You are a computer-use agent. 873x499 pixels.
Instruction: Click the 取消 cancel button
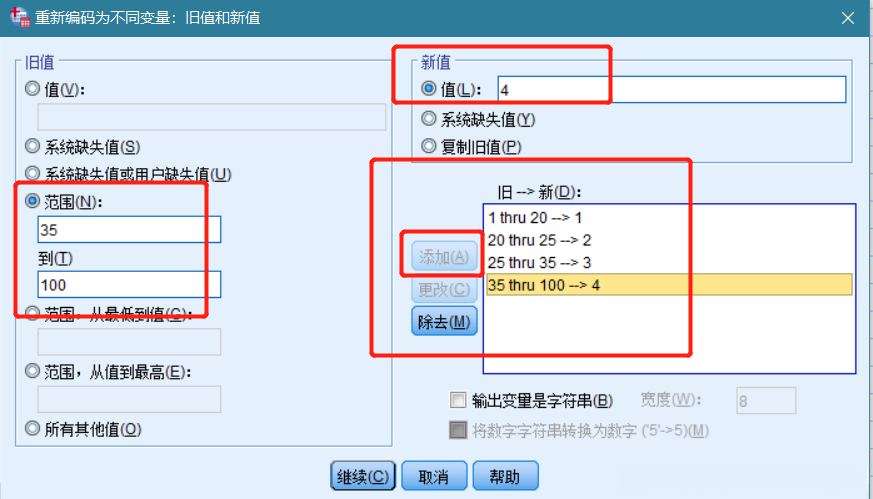tap(434, 476)
